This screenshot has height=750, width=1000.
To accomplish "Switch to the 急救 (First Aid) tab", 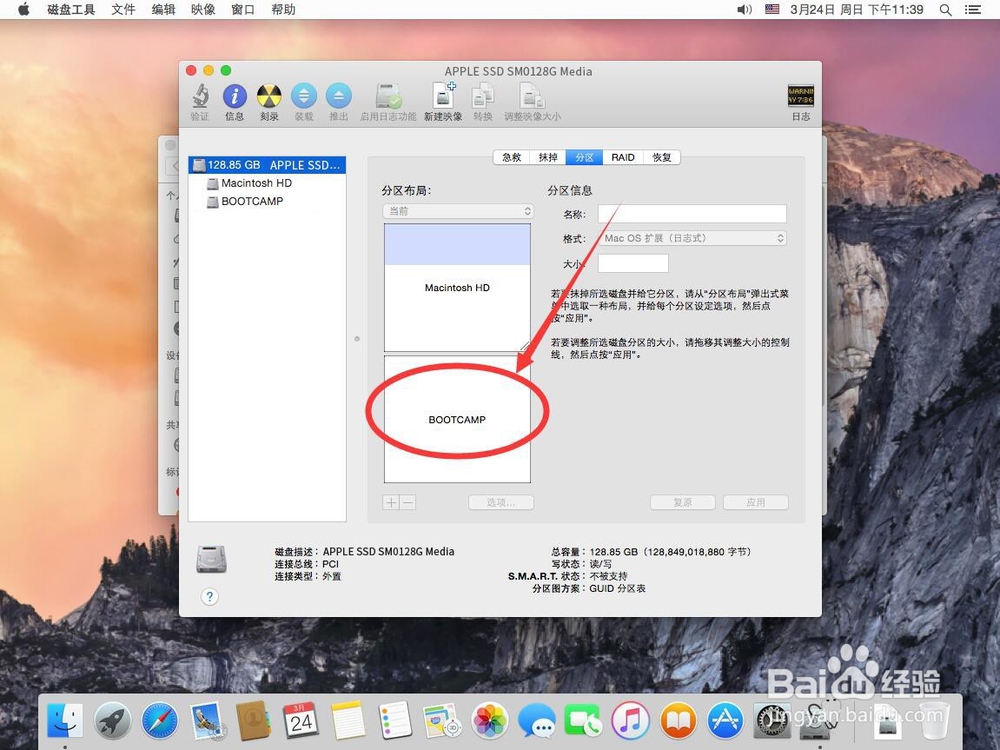I will (511, 158).
